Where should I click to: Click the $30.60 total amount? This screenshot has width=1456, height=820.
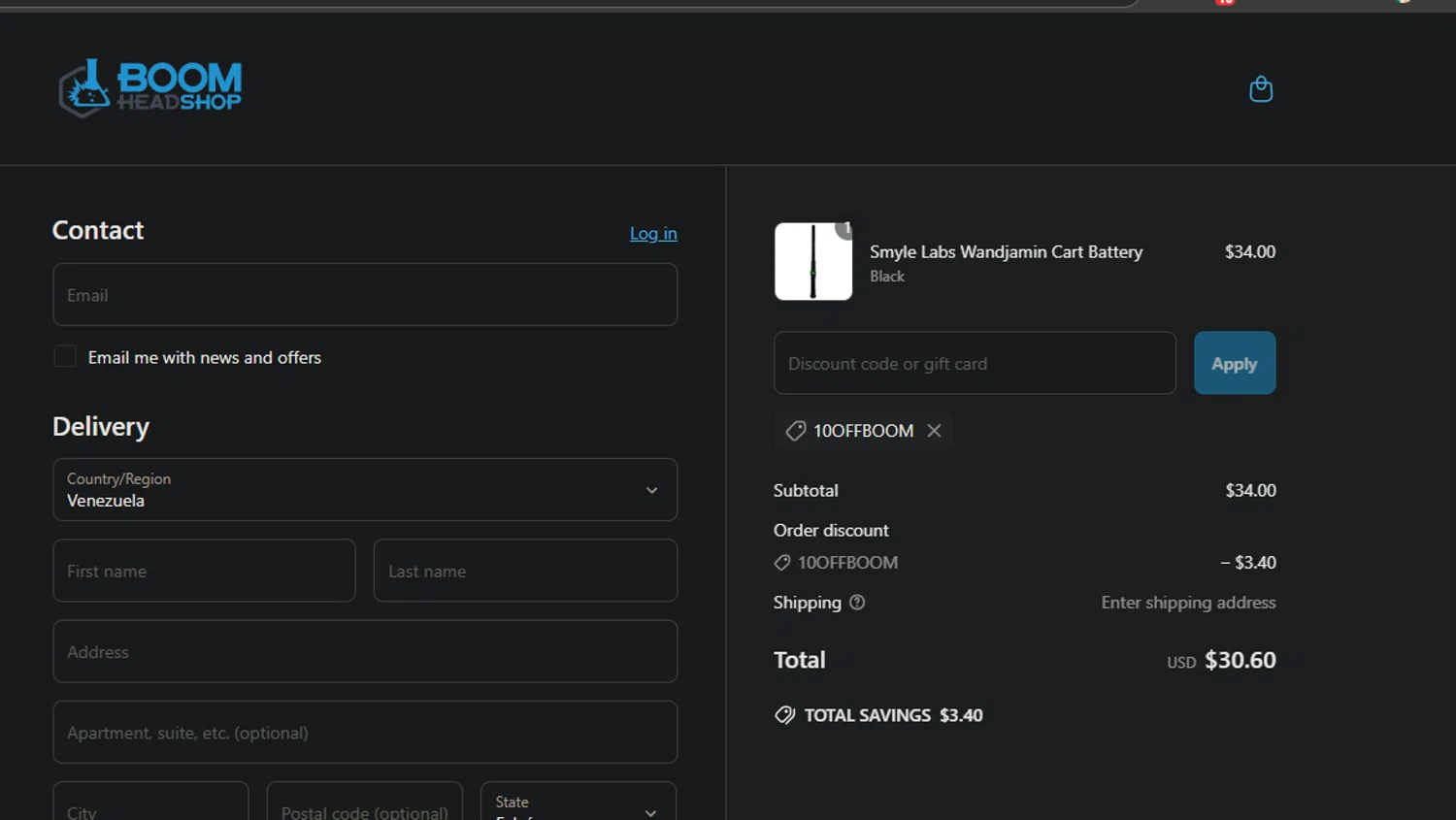(1241, 660)
